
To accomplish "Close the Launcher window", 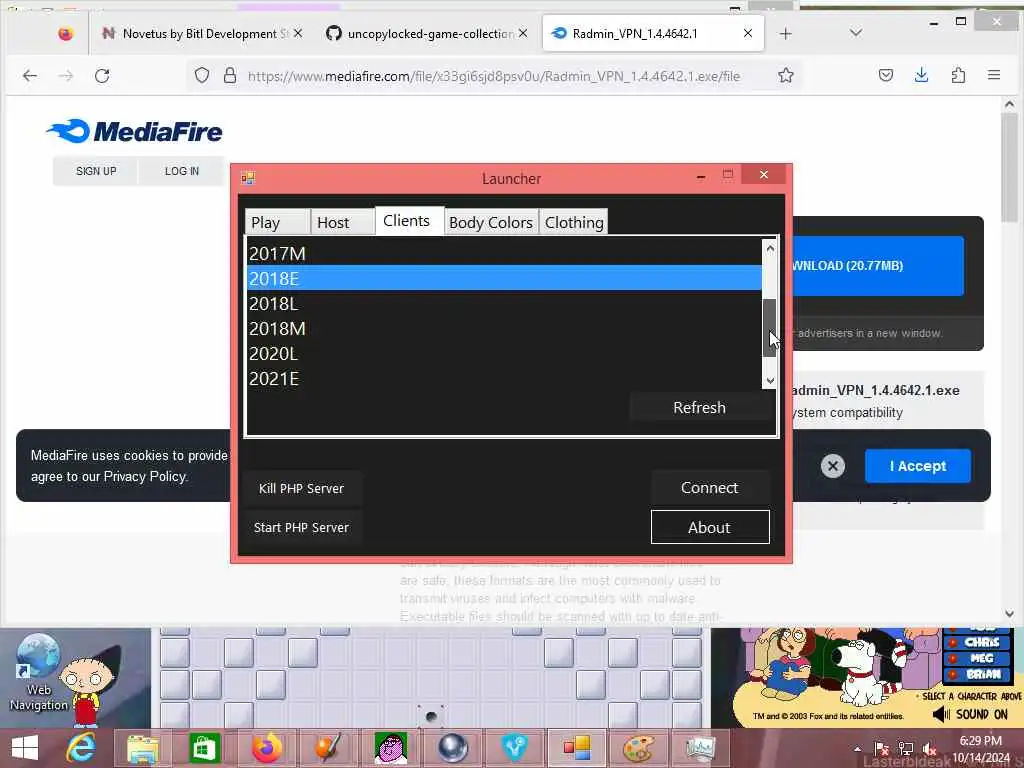I will tap(763, 175).
